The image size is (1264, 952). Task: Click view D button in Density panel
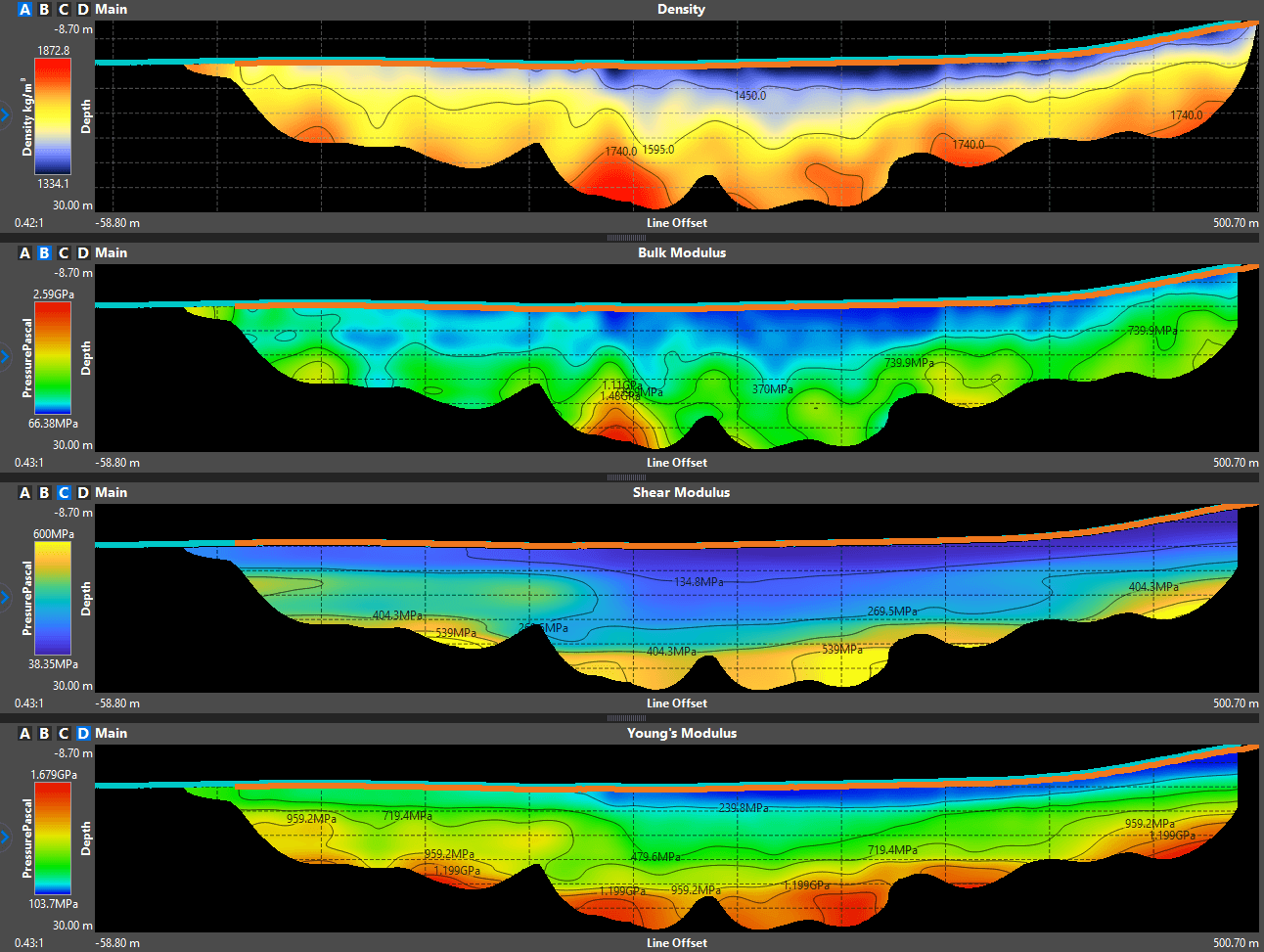point(83,9)
